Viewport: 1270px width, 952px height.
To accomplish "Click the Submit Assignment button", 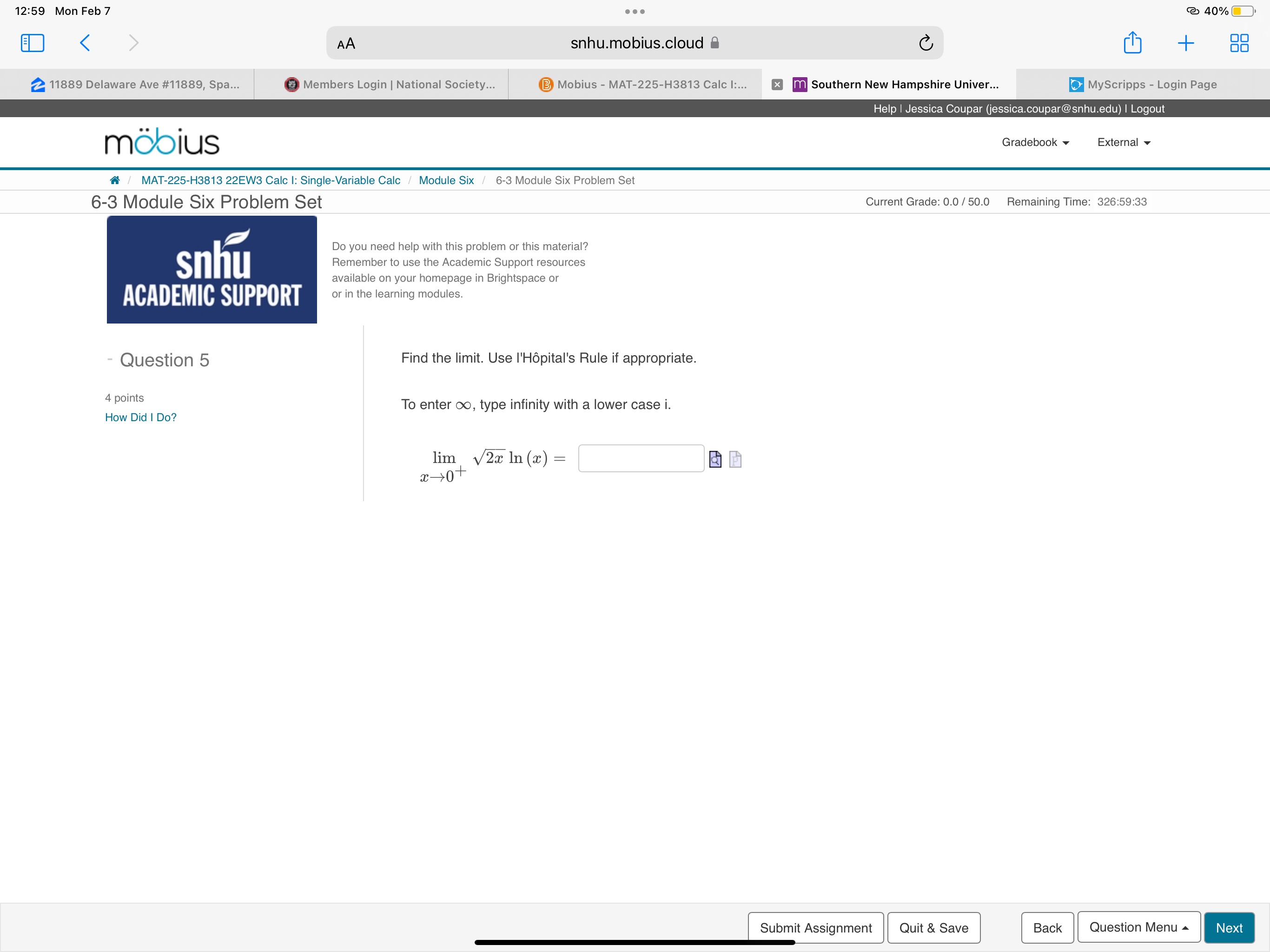I will click(x=815, y=927).
